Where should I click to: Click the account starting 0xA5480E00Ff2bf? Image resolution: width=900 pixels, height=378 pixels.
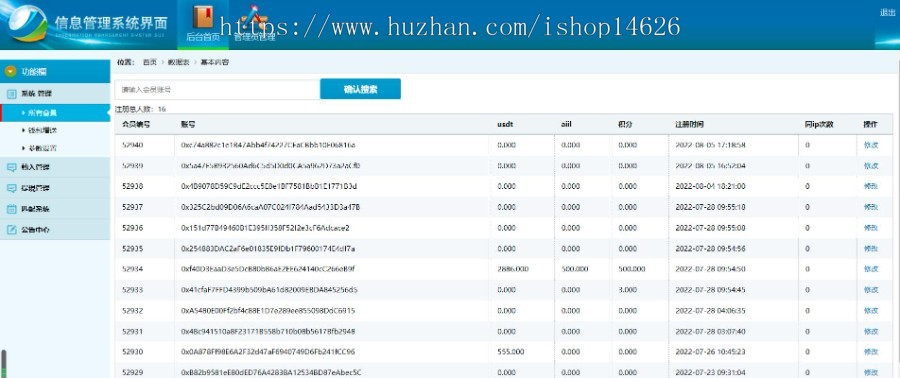coord(268,310)
